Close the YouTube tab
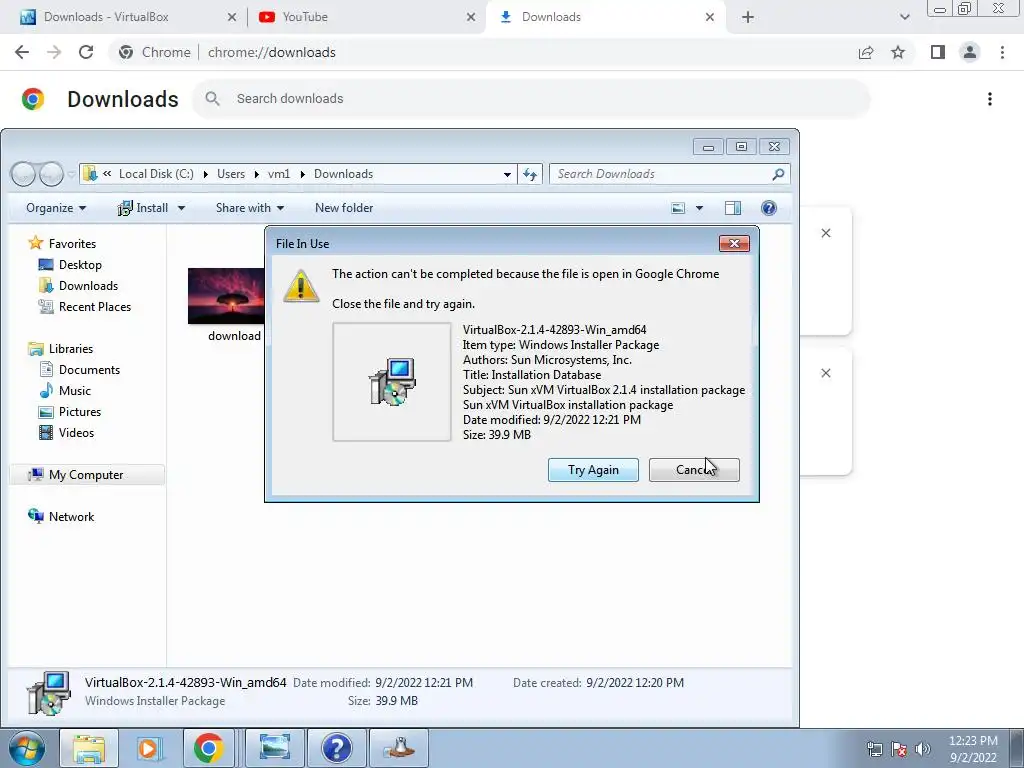 pyautogui.click(x=471, y=18)
